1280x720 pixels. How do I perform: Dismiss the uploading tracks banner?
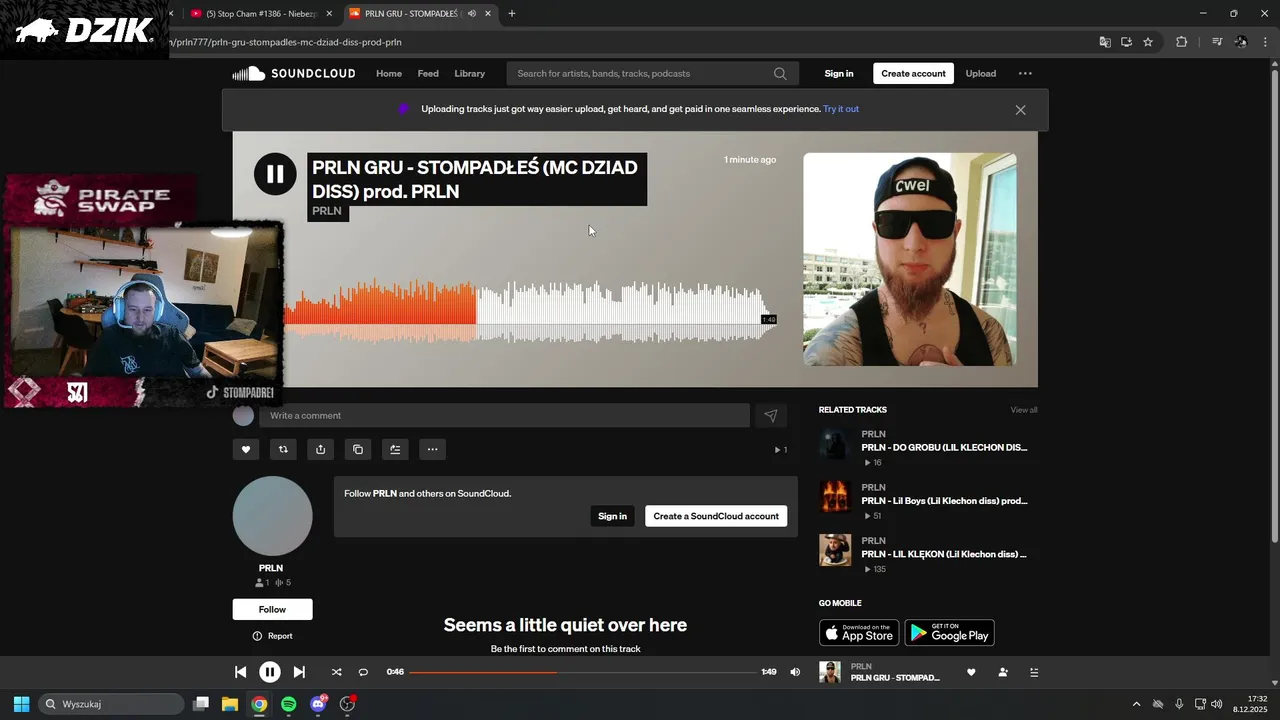[1020, 110]
